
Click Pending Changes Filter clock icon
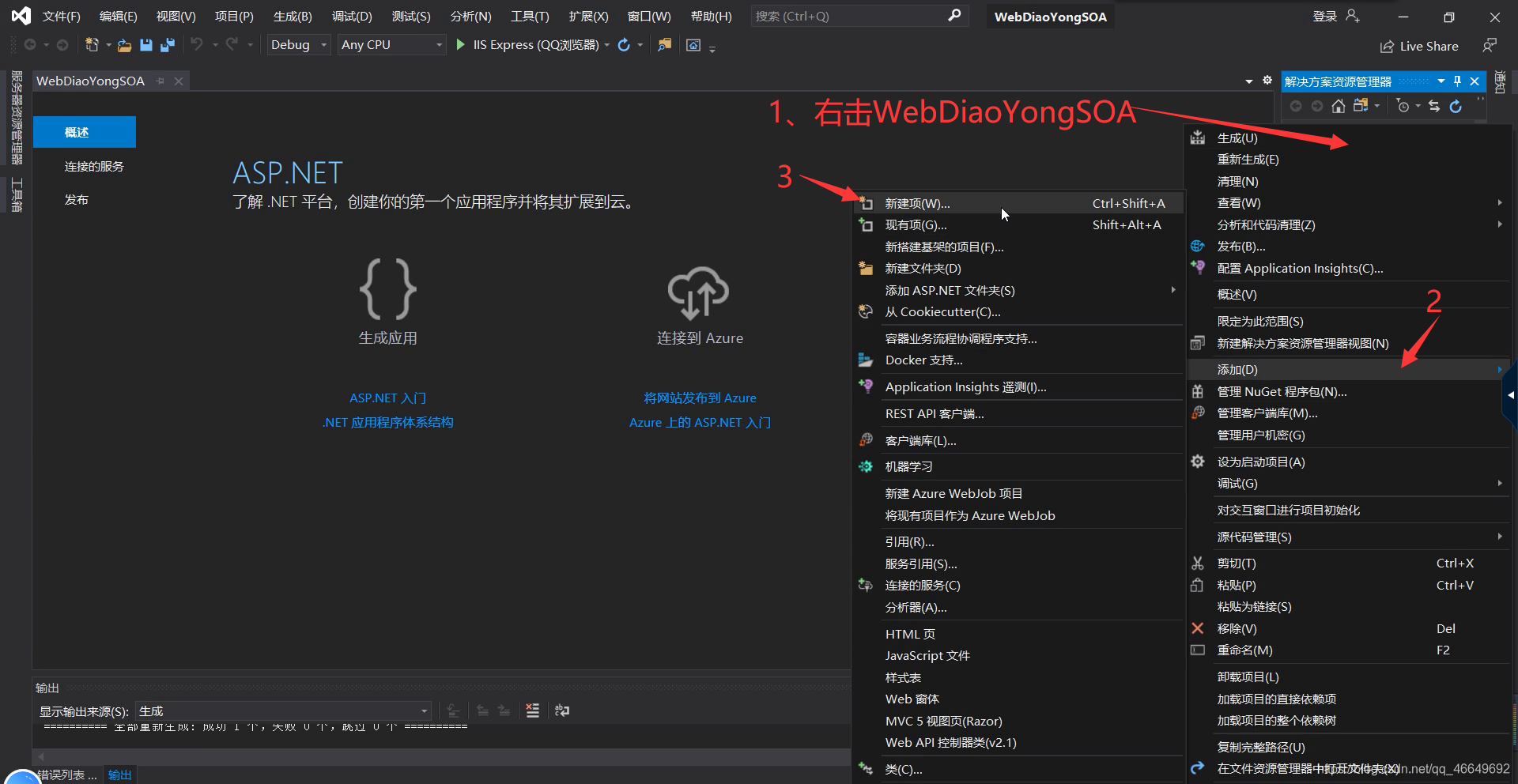(x=1403, y=106)
